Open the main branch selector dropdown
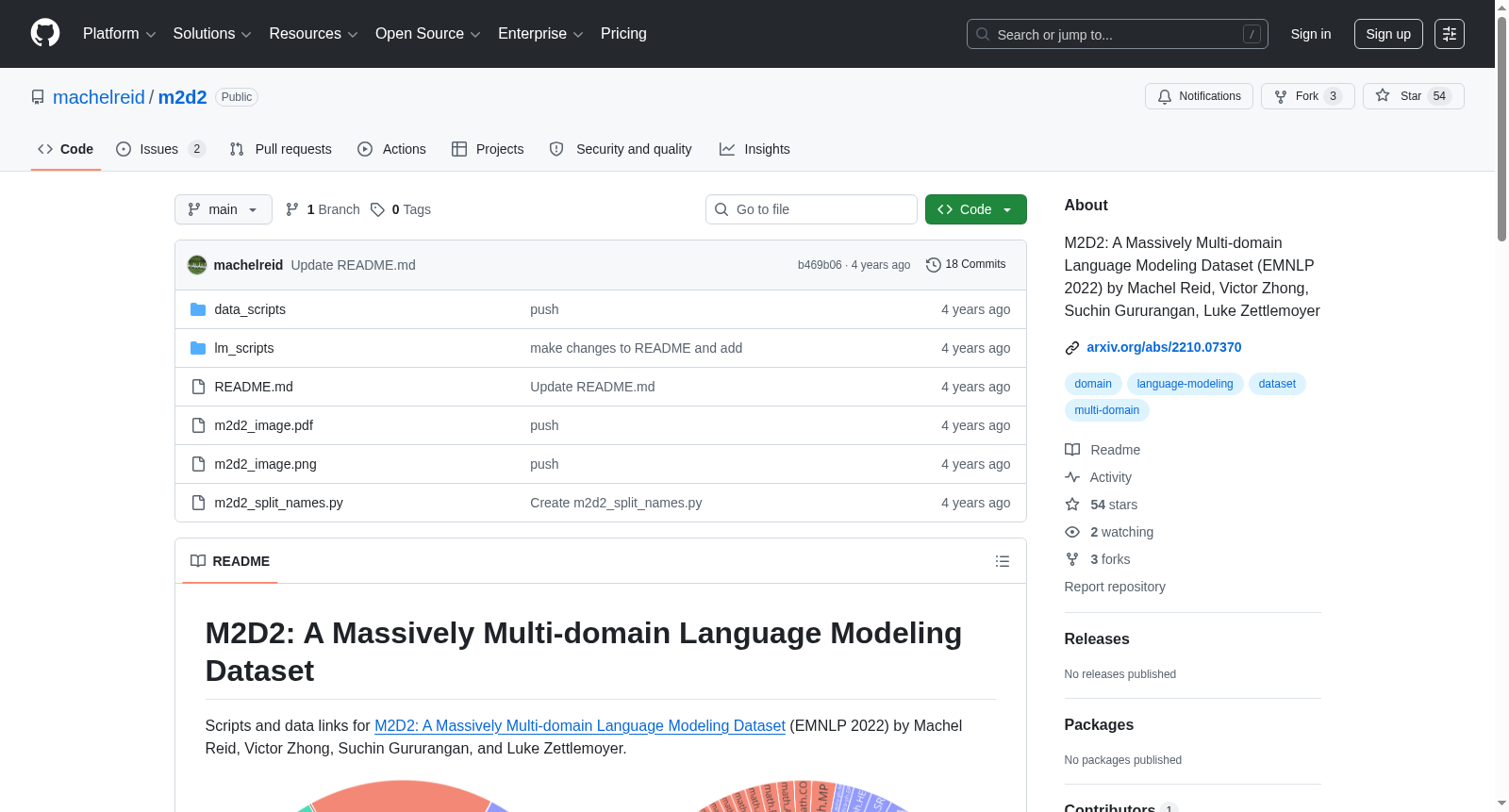The width and height of the screenshot is (1509, 812). [x=224, y=209]
